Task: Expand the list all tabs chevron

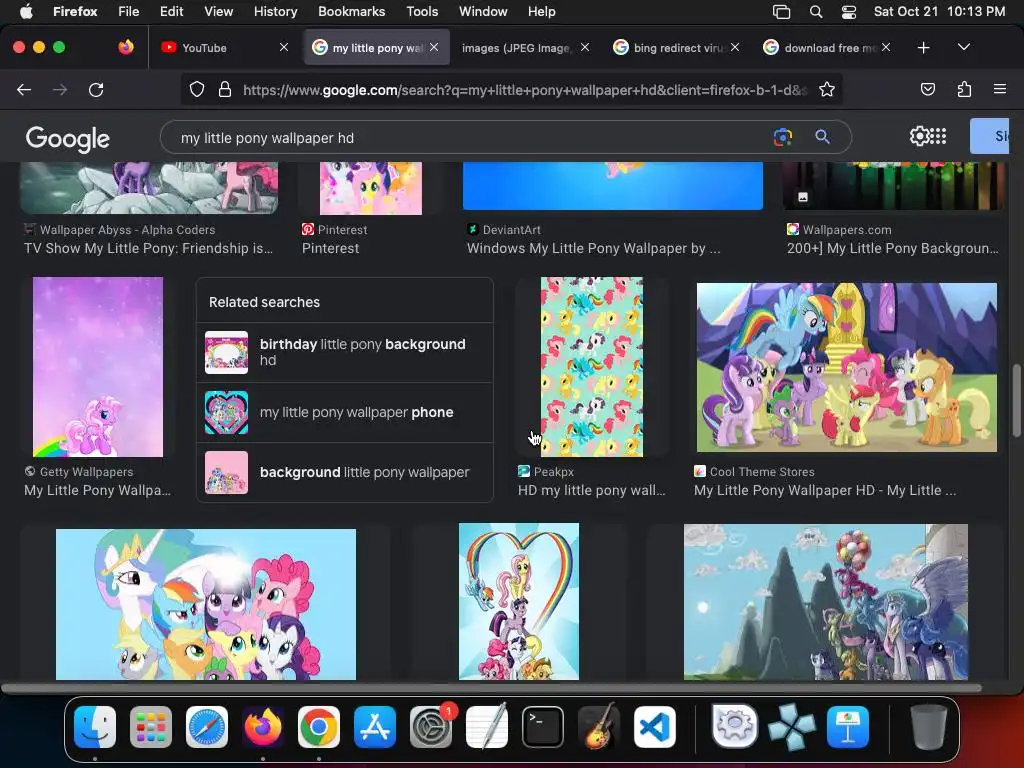Action: (x=963, y=47)
